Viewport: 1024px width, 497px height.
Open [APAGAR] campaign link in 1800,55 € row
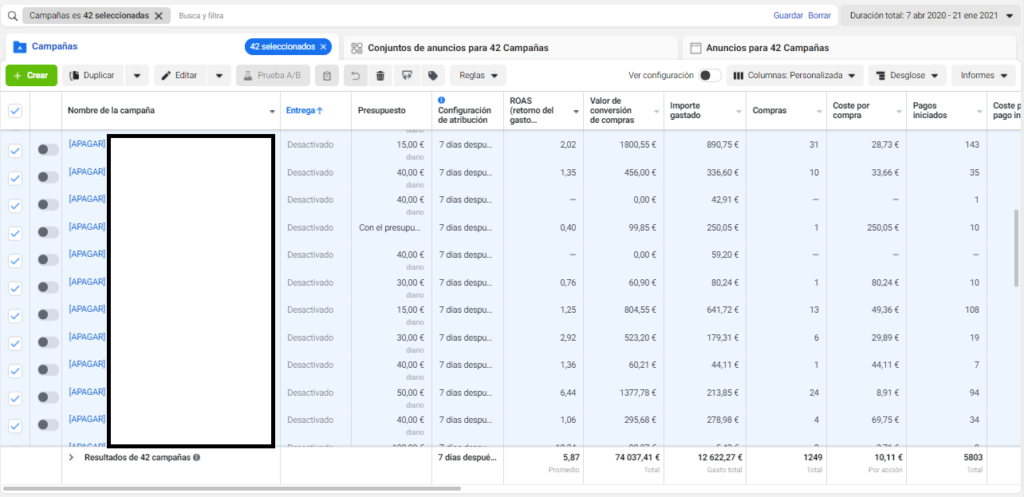[87, 144]
